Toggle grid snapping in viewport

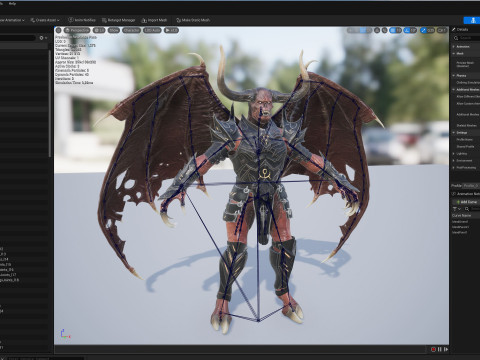point(392,30)
